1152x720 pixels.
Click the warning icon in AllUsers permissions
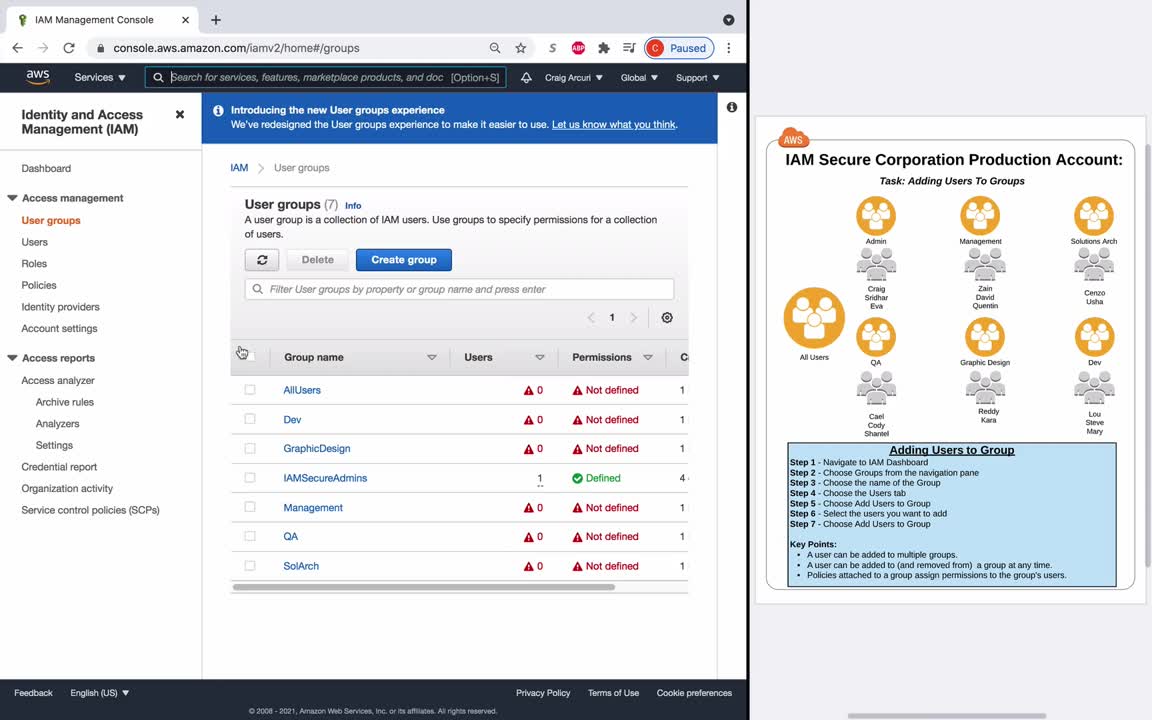577,390
